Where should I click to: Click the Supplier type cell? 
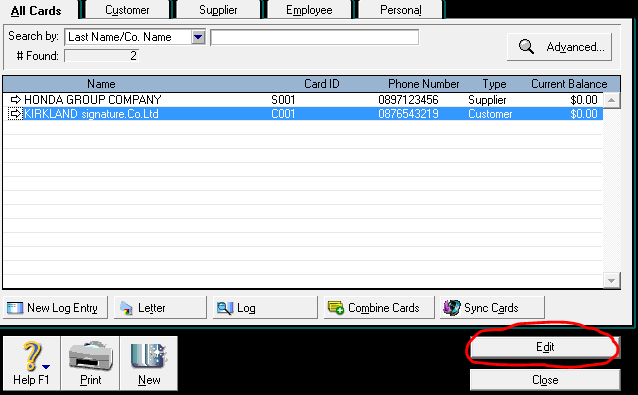point(487,100)
